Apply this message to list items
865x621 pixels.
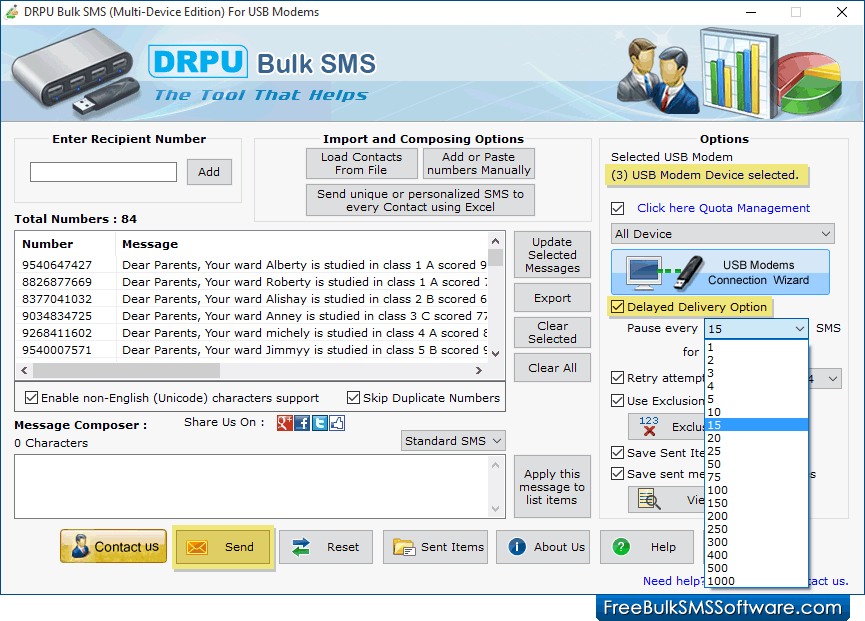(x=552, y=487)
